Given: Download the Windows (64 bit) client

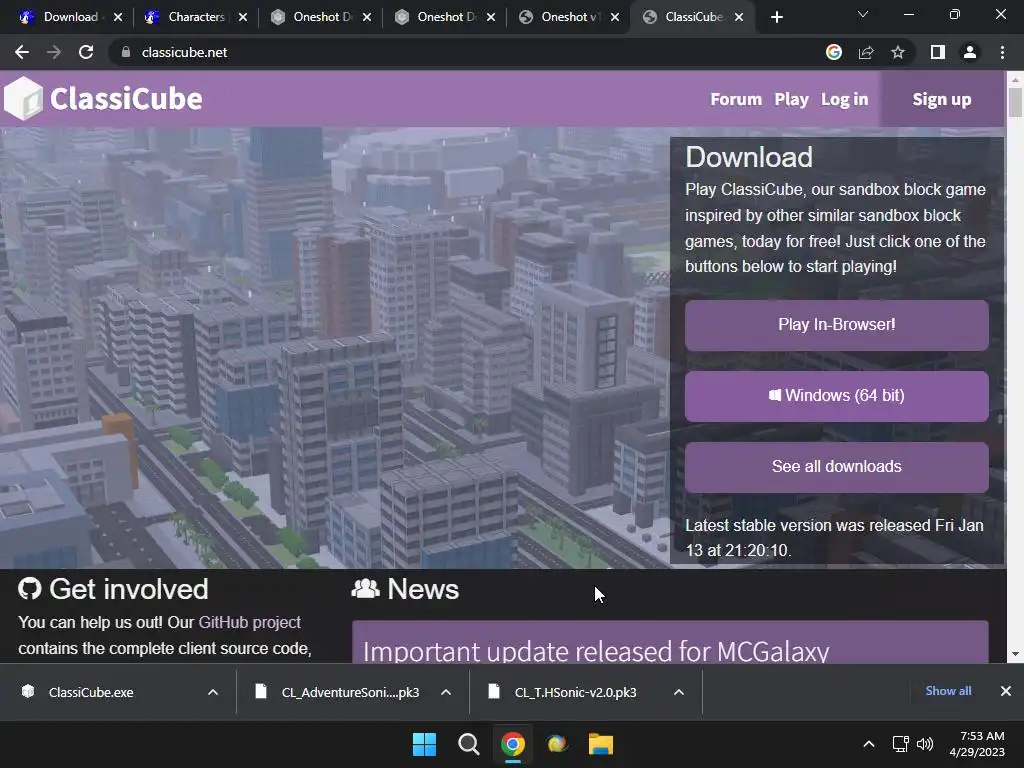Looking at the screenshot, I should coord(837,396).
